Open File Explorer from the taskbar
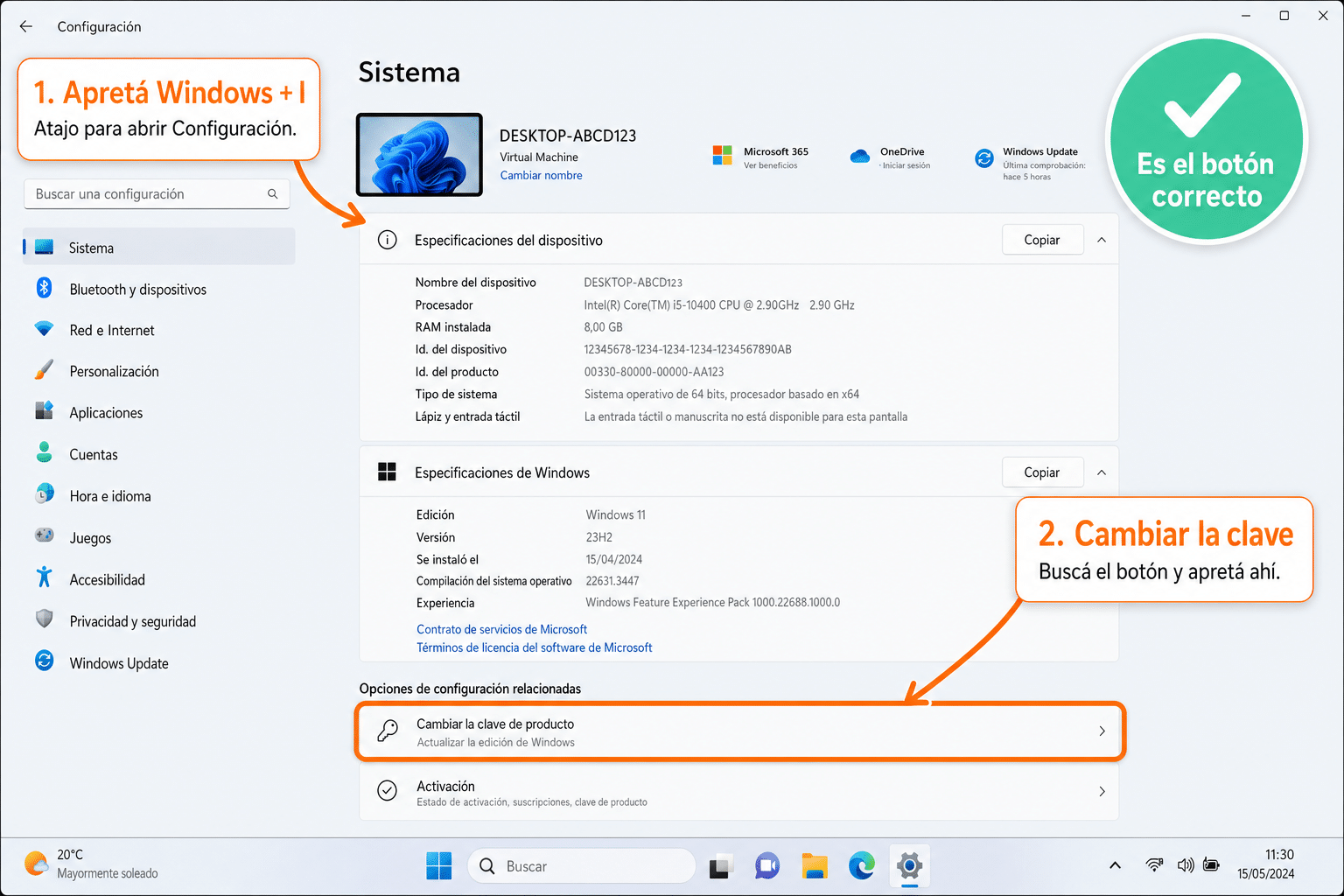Image resolution: width=1344 pixels, height=896 pixels. (x=815, y=865)
